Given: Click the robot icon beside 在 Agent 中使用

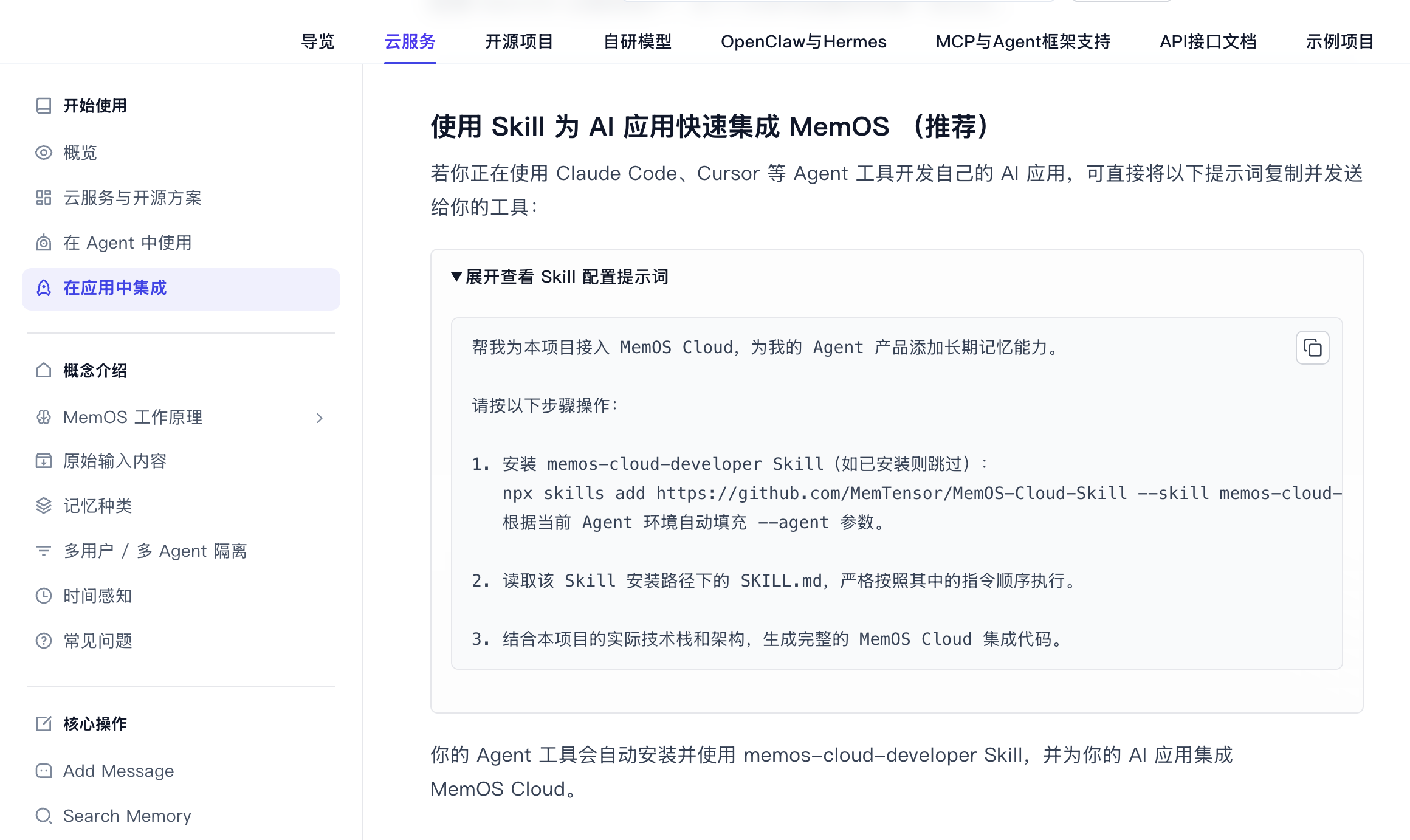Looking at the screenshot, I should (44, 243).
